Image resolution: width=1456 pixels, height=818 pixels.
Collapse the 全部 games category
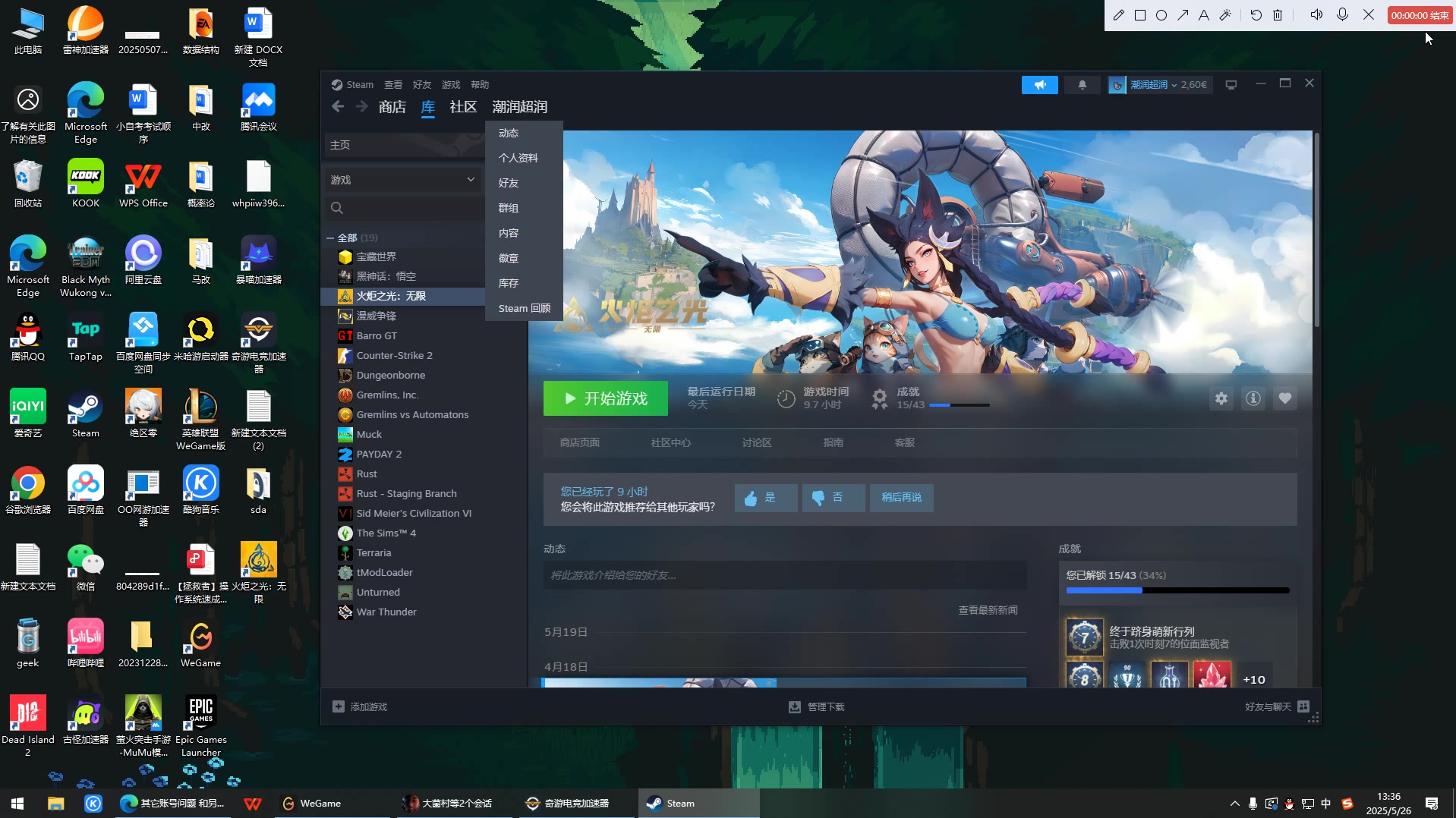click(x=331, y=238)
